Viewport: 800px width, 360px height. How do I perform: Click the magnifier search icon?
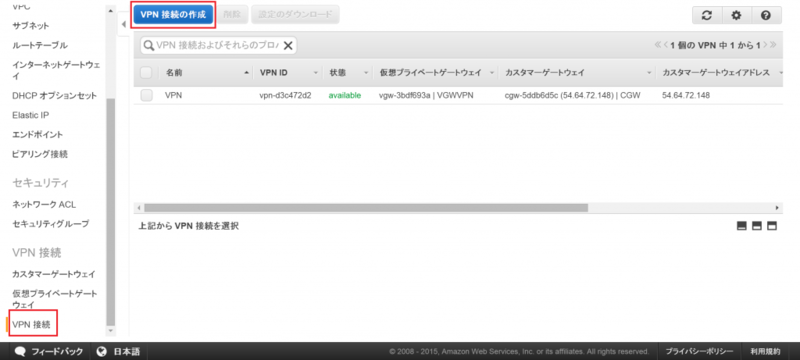coord(148,45)
